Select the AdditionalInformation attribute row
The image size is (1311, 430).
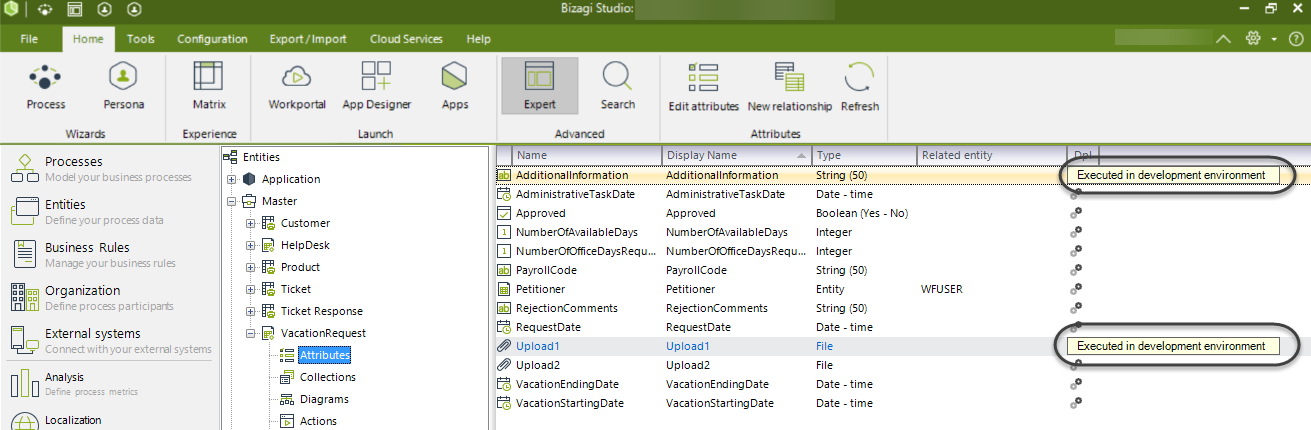point(903,175)
